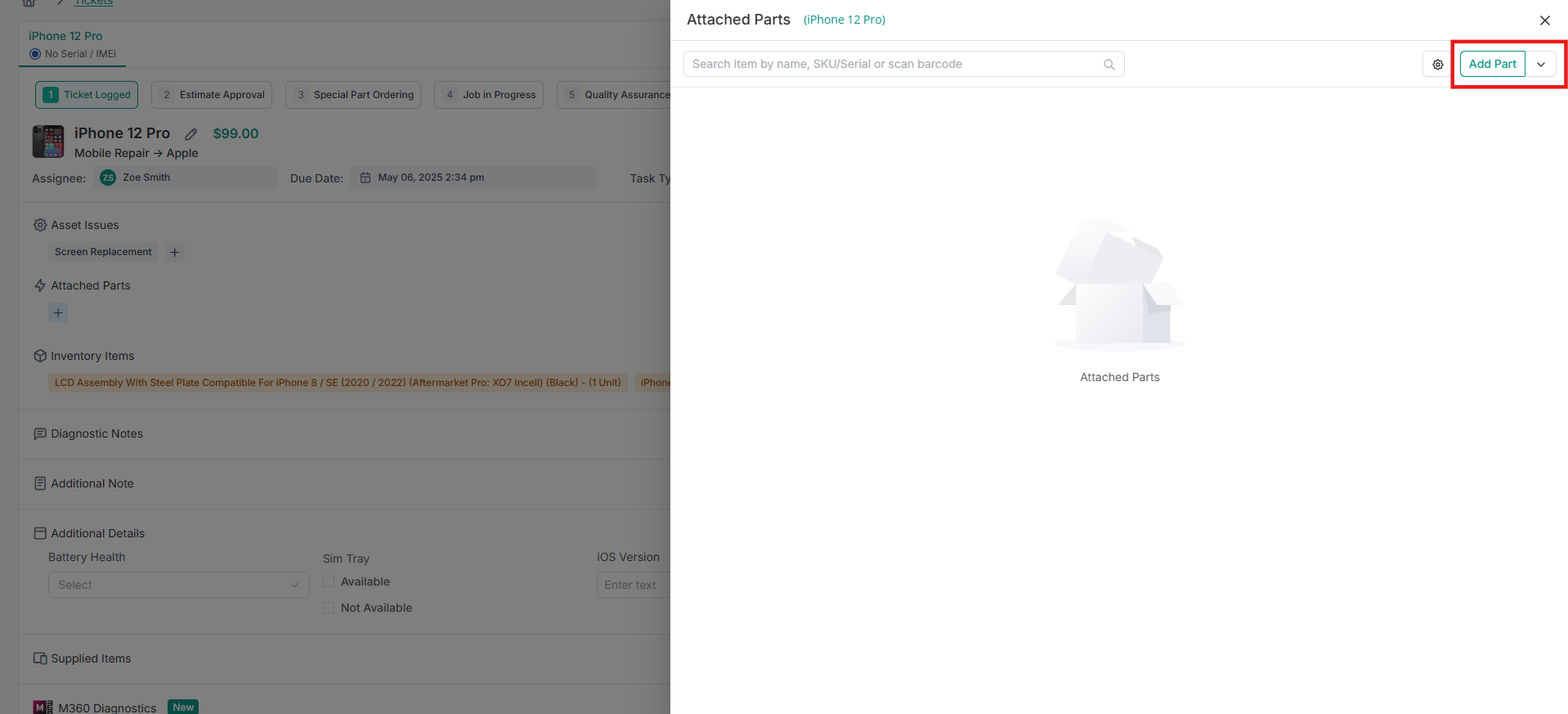Close the Attached Parts panel
1568x714 pixels.
tap(1545, 20)
